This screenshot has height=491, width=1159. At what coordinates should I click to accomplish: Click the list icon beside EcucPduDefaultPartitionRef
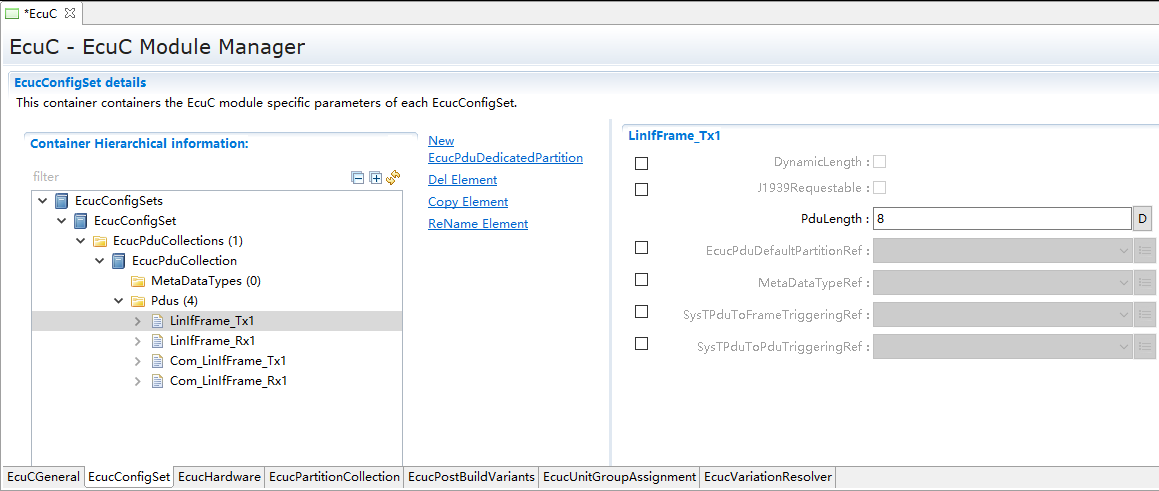point(1146,251)
